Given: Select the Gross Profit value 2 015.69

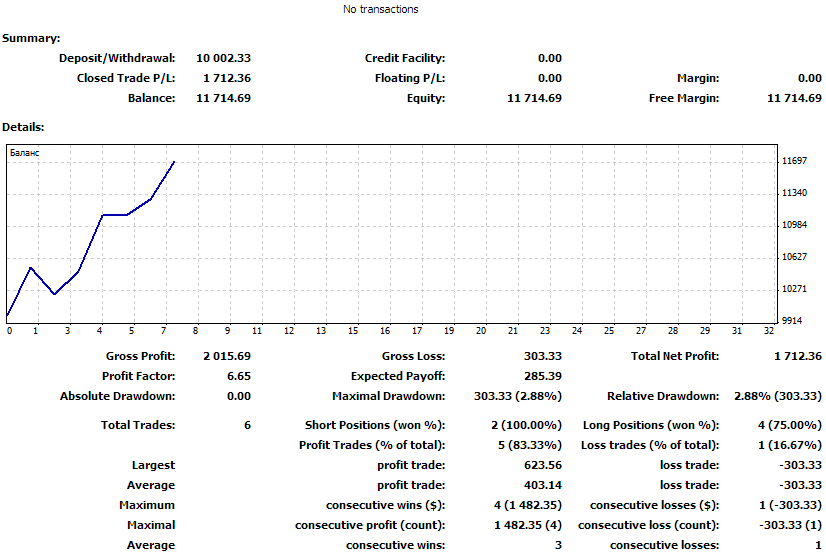Looking at the screenshot, I should pyautogui.click(x=227, y=357).
